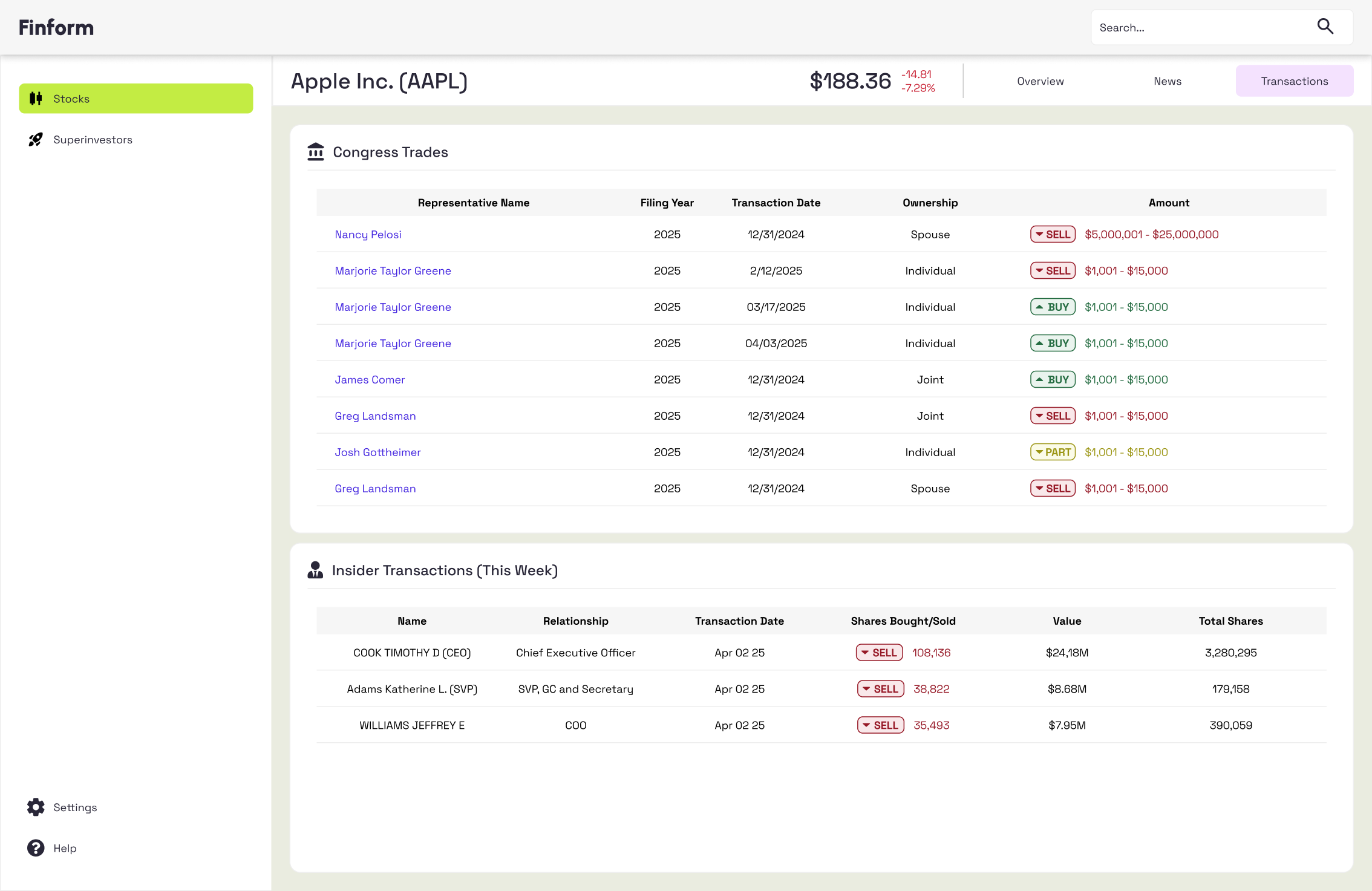Click the Filing Year column header
The width and height of the screenshot is (1372, 891).
point(667,203)
